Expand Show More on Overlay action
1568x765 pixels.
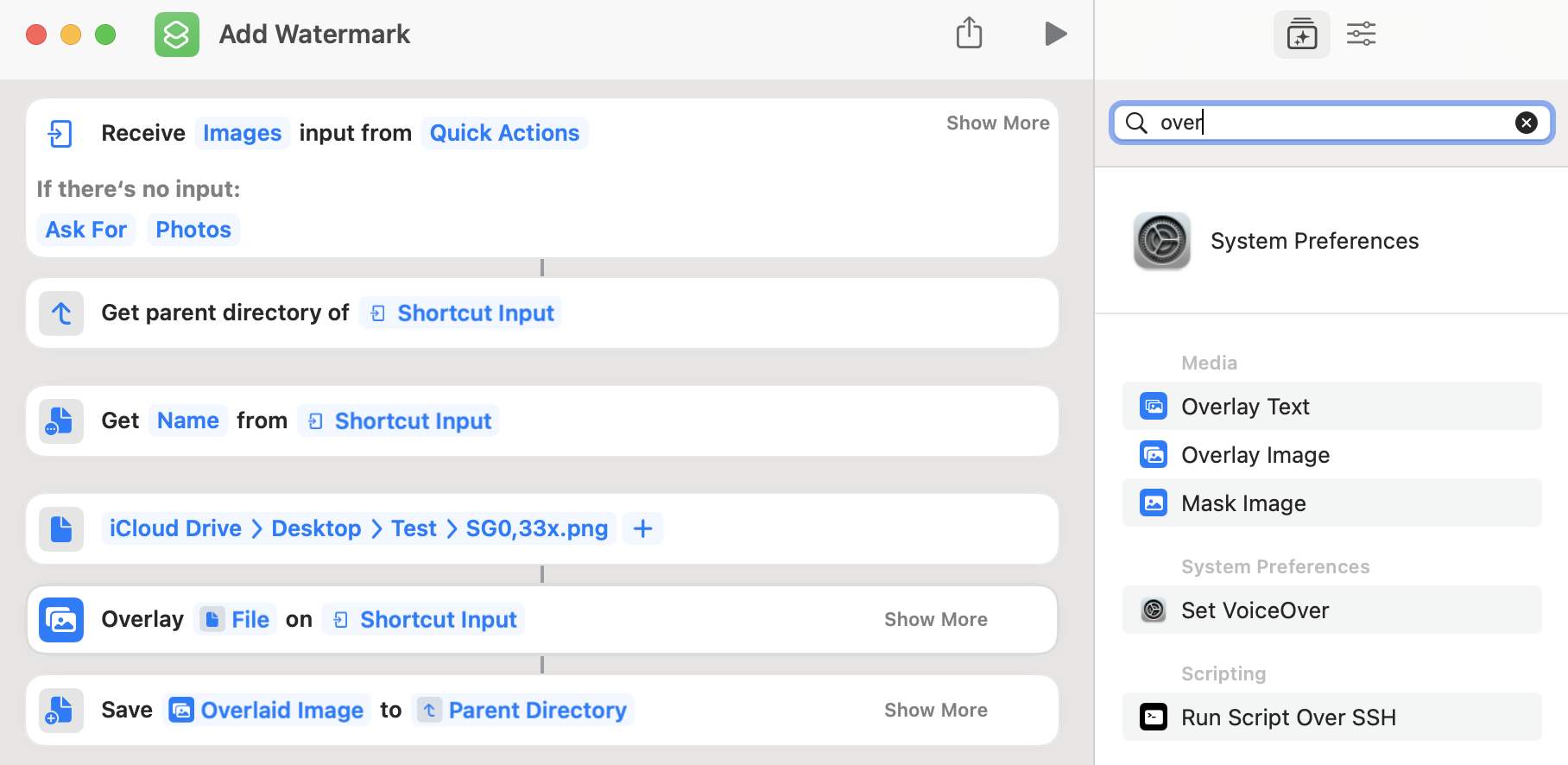[935, 620]
